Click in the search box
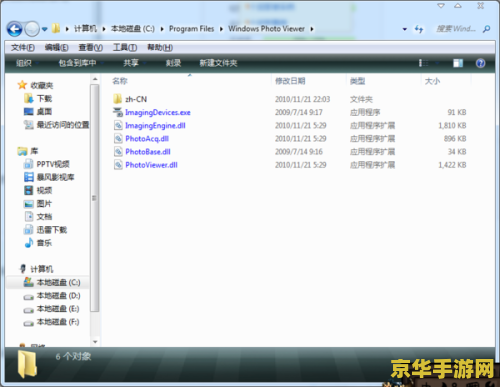Viewport: 500px width, 387px height. 456,29
